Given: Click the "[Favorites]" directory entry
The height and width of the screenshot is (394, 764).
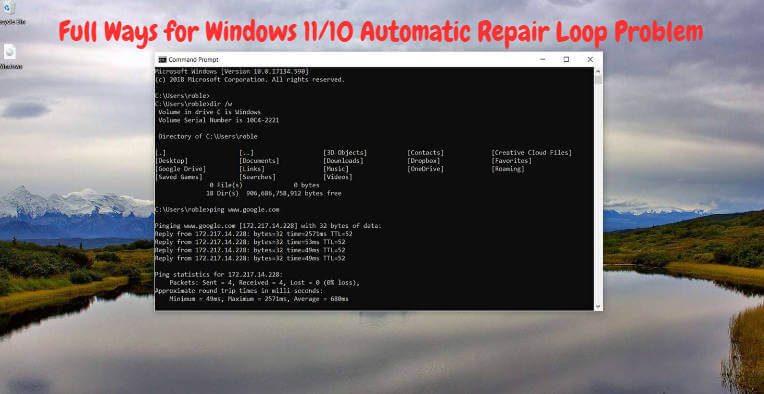Looking at the screenshot, I should (x=511, y=161).
